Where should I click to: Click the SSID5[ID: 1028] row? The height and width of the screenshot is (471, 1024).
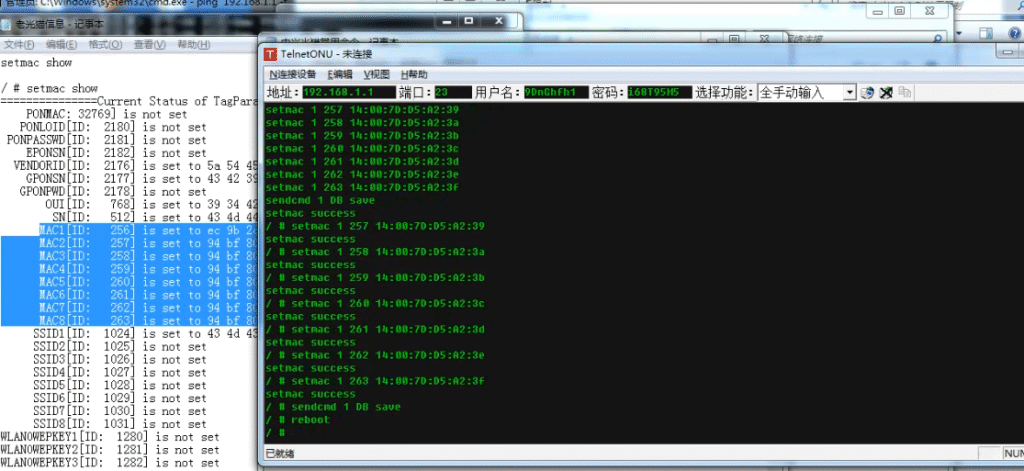(x=119, y=385)
